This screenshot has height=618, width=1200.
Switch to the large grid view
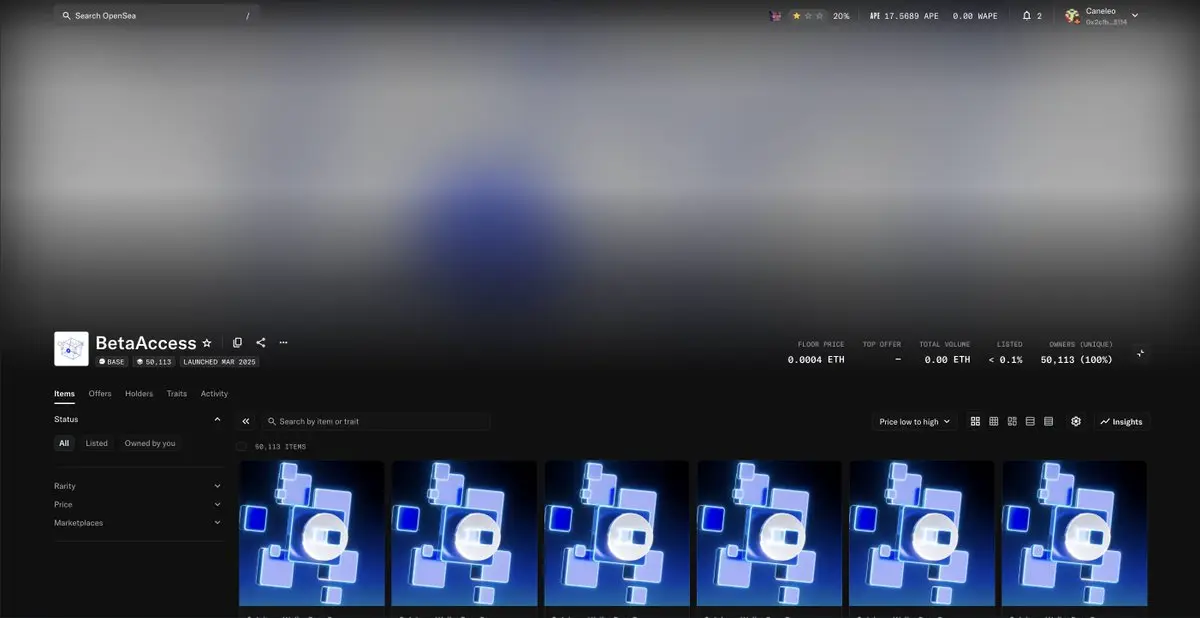975,421
